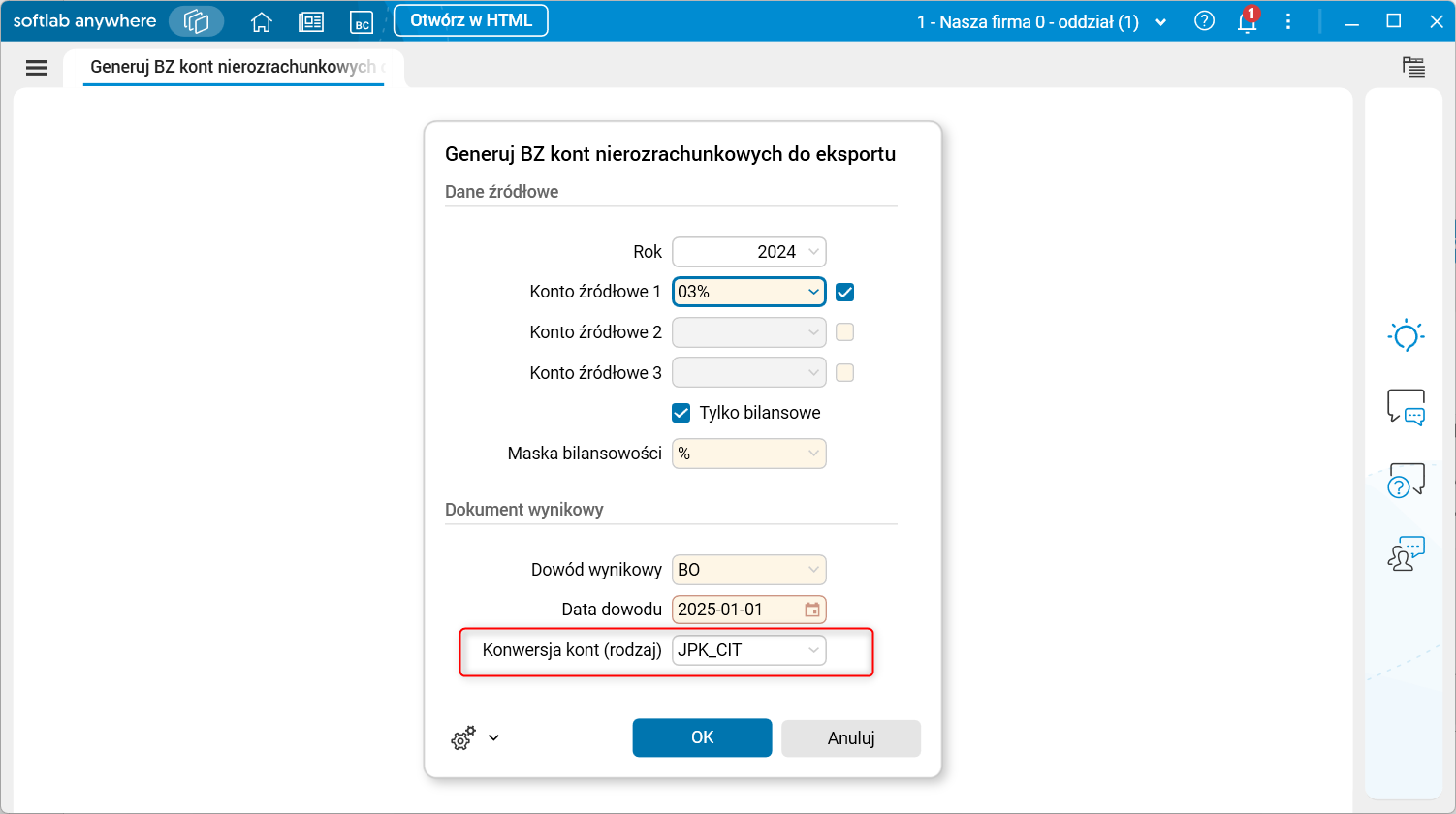This screenshot has width=1456, height=814.
Task: Open the hamburger menu top left
Action: point(37,67)
